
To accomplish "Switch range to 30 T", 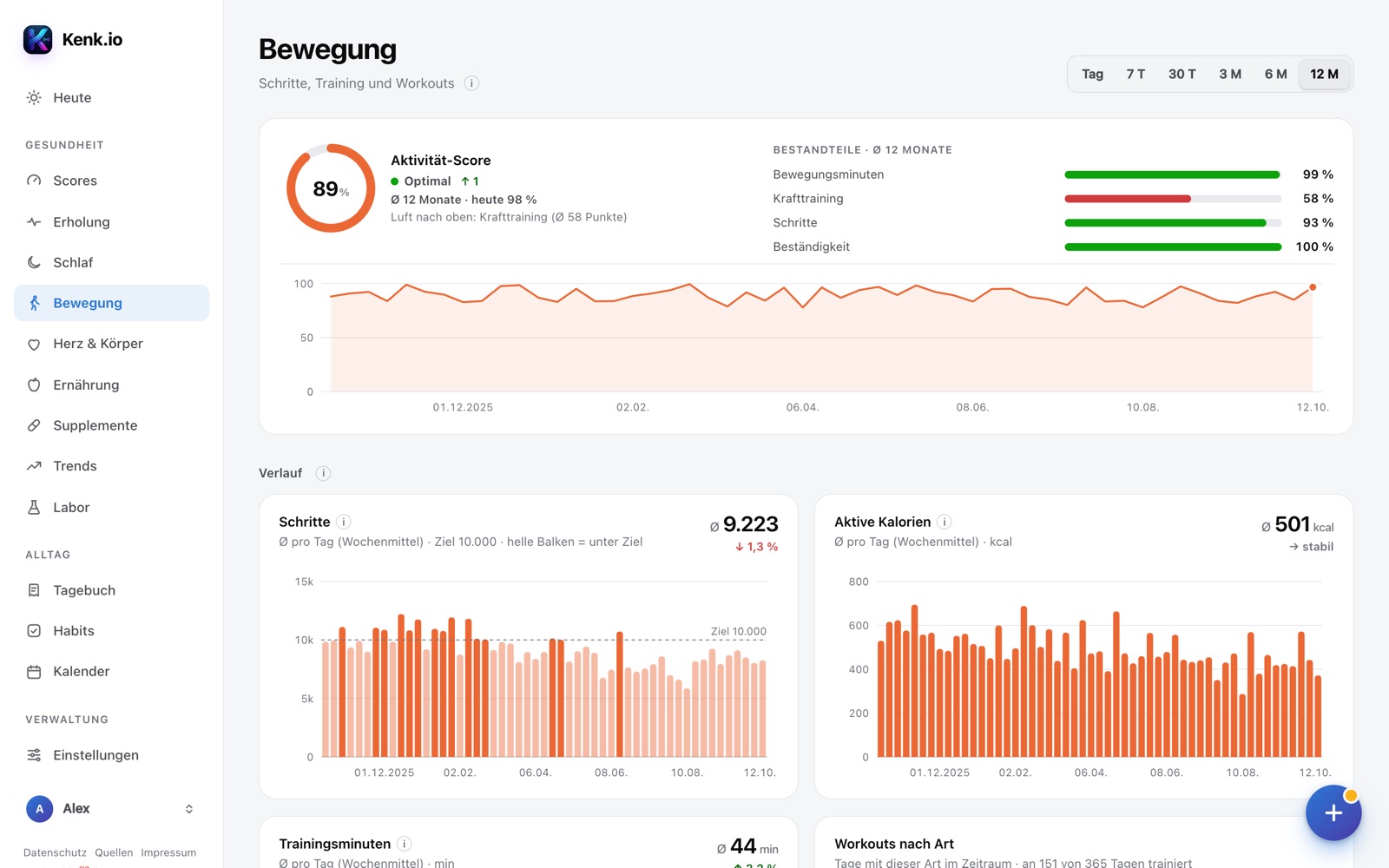I will [x=1182, y=75].
